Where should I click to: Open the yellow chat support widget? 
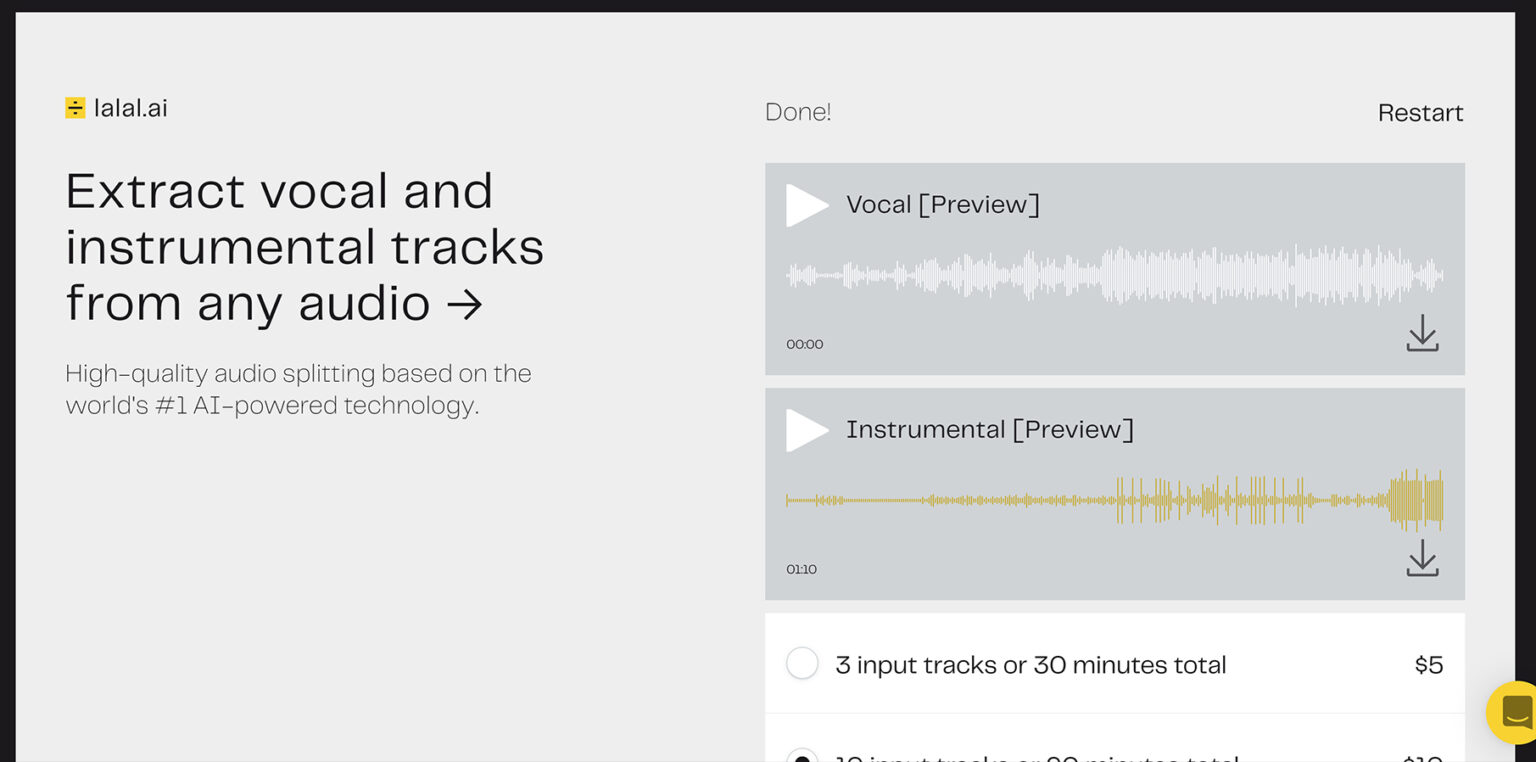tap(1514, 712)
